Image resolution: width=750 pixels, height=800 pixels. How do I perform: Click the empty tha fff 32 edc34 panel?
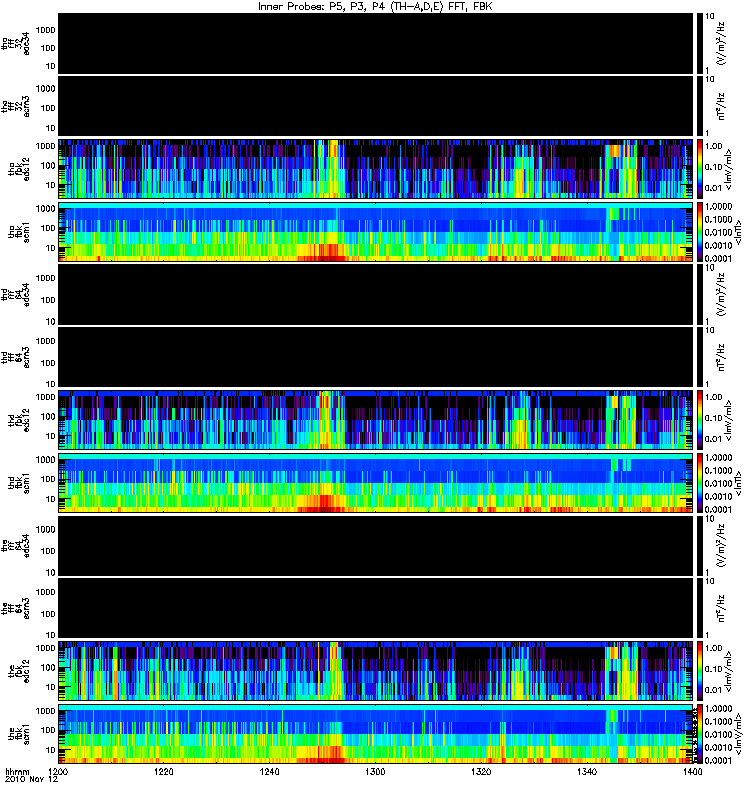[x=376, y=43]
